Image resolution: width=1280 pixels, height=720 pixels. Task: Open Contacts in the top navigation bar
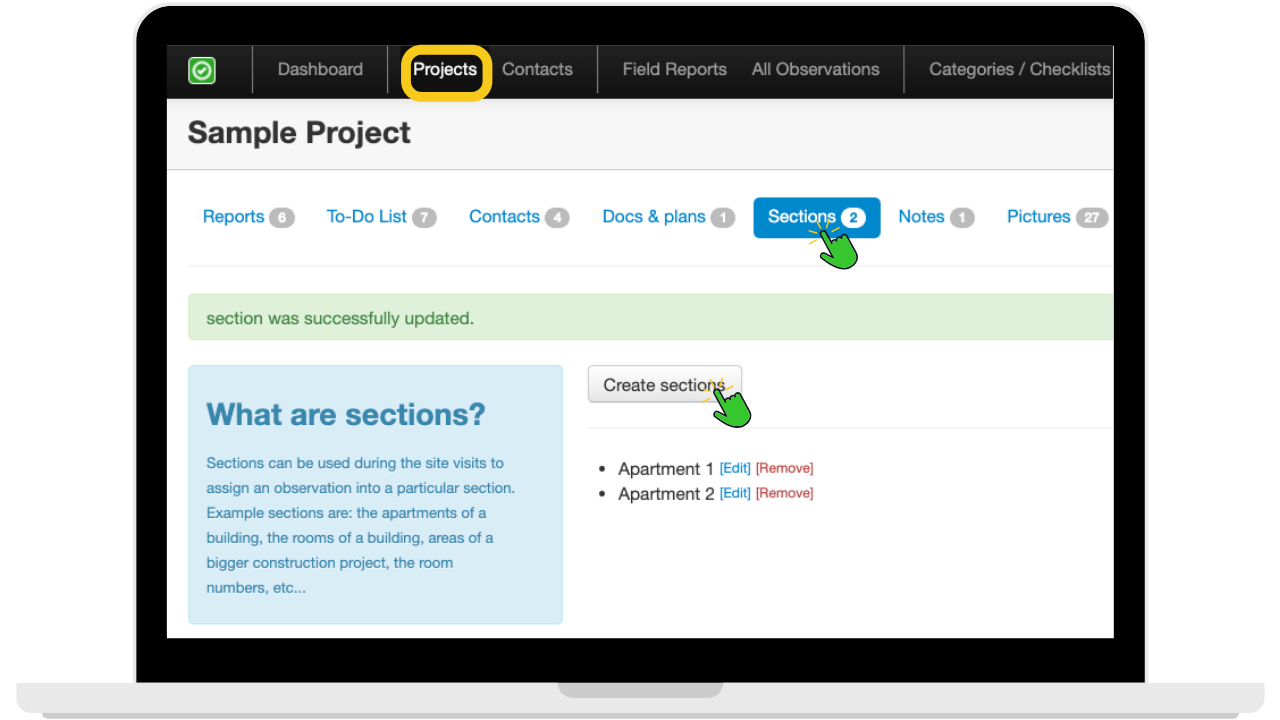point(537,70)
